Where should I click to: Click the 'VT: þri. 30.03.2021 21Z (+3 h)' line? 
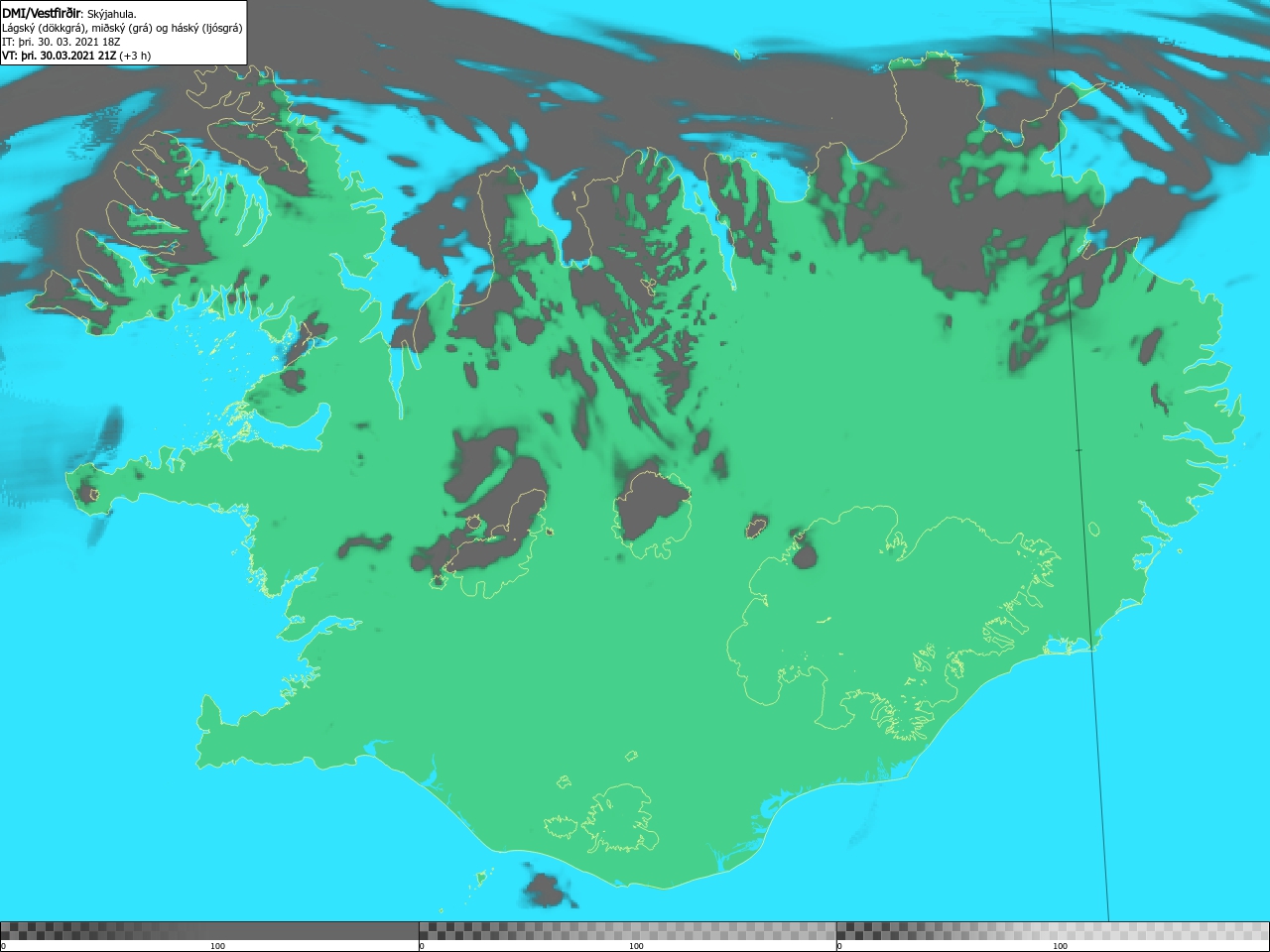pyautogui.click(x=76, y=56)
